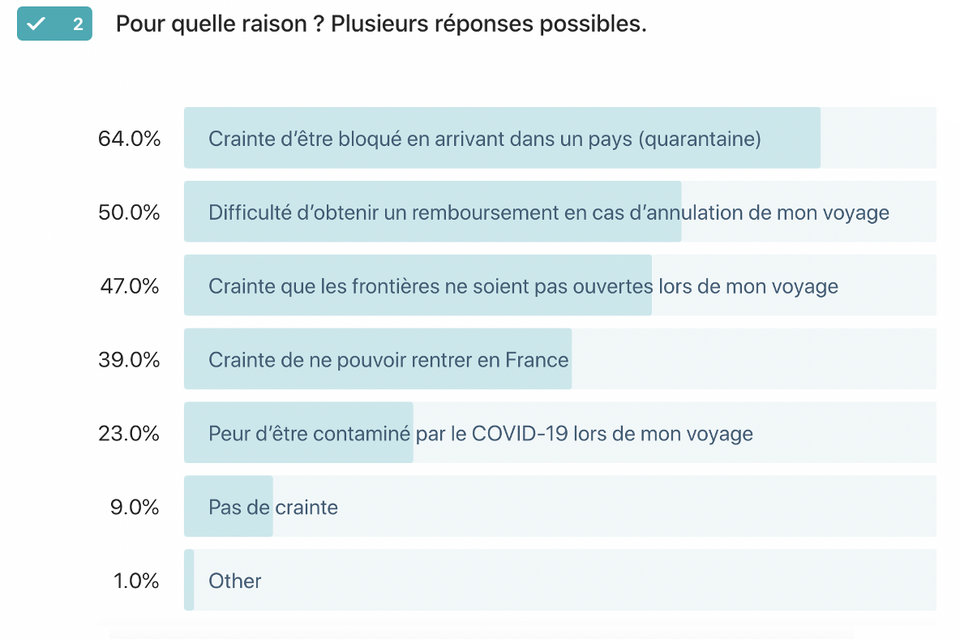Click the 47.0% percentage label
The height and width of the screenshot is (639, 960).
(130, 286)
